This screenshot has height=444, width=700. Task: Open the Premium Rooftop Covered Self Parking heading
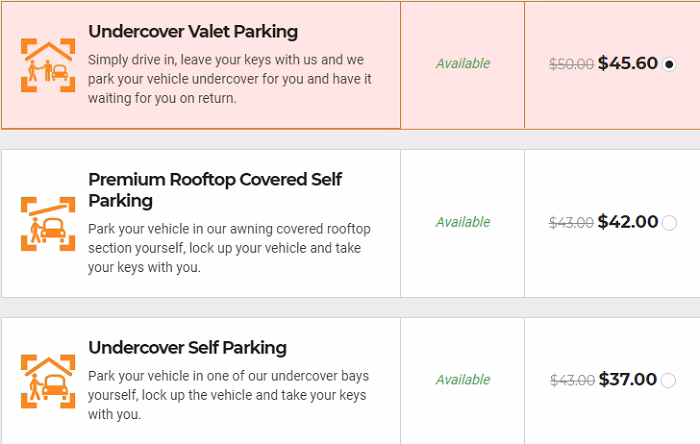click(215, 190)
